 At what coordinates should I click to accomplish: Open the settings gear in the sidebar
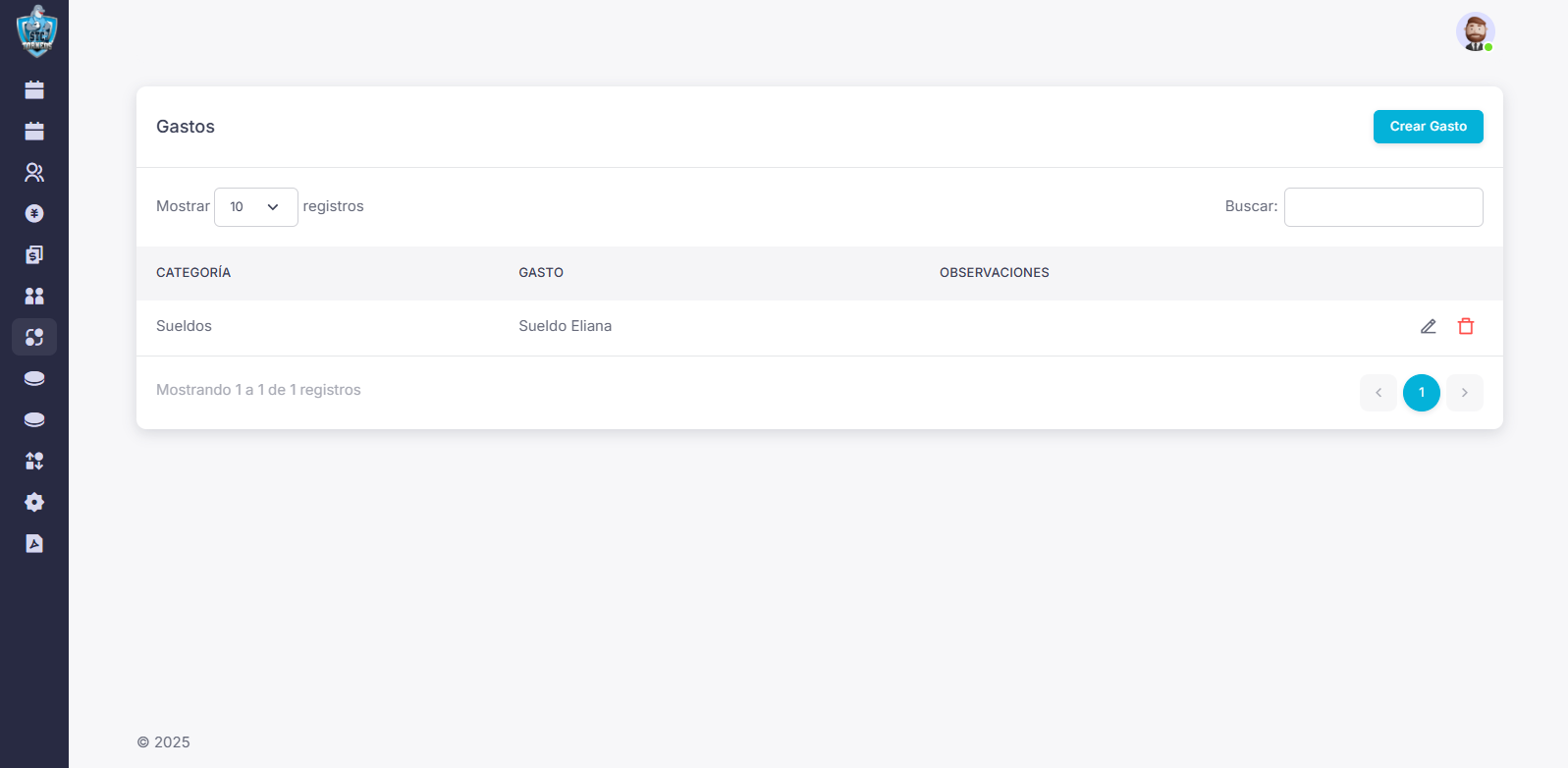[x=34, y=503]
